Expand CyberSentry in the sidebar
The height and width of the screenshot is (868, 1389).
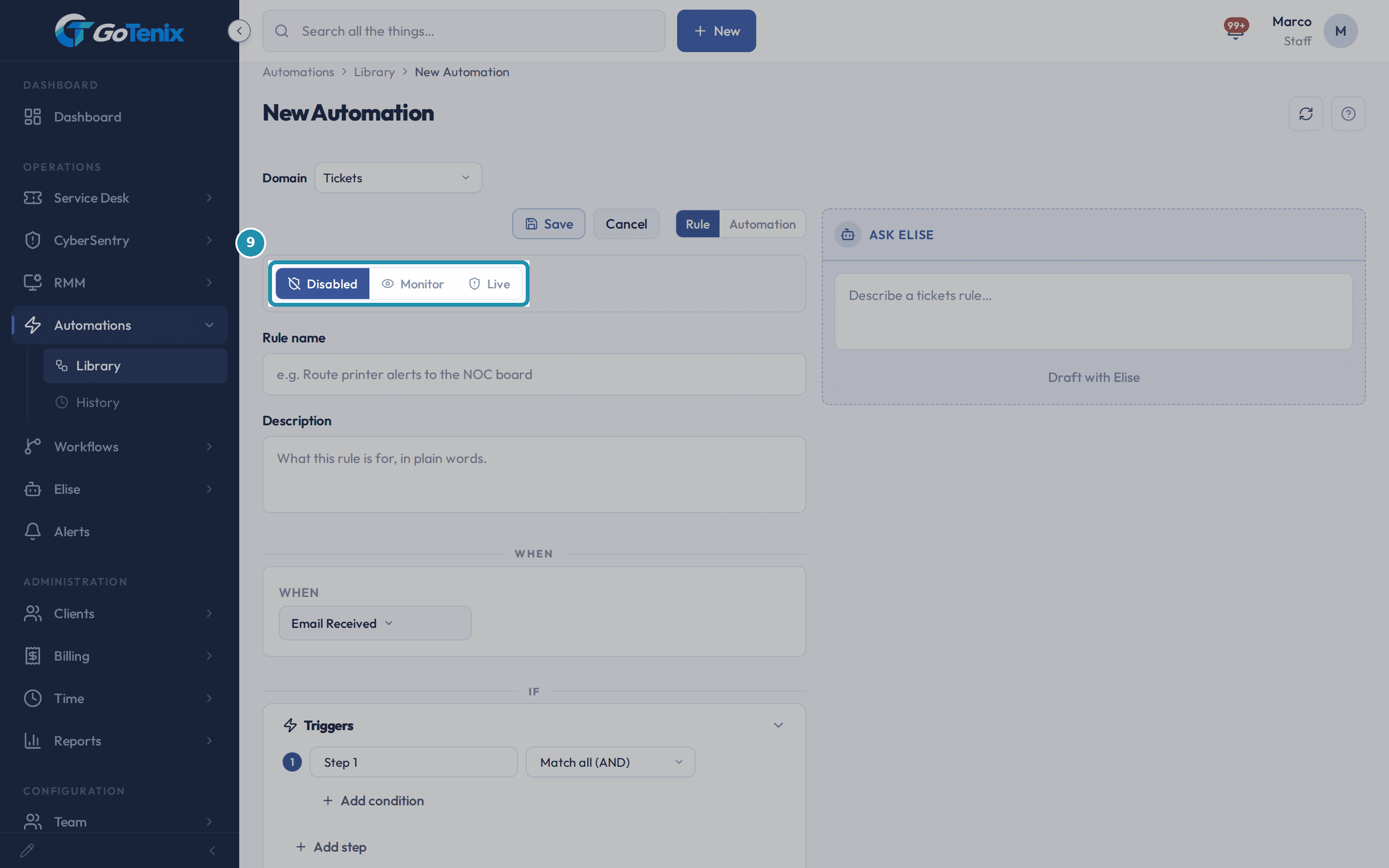pos(120,240)
